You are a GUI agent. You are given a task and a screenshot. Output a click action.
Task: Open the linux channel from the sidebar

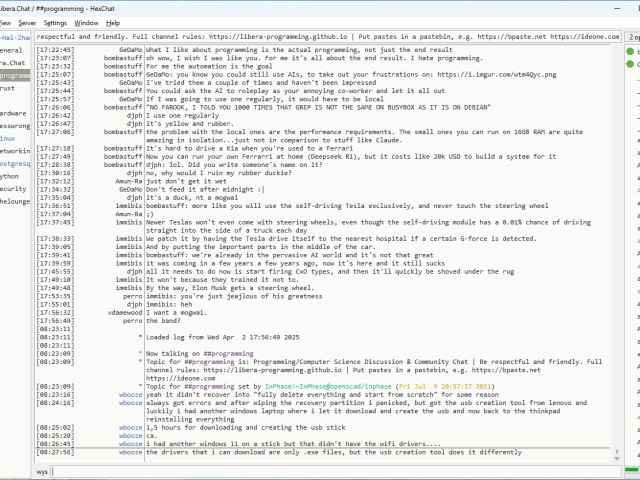(x=8, y=137)
